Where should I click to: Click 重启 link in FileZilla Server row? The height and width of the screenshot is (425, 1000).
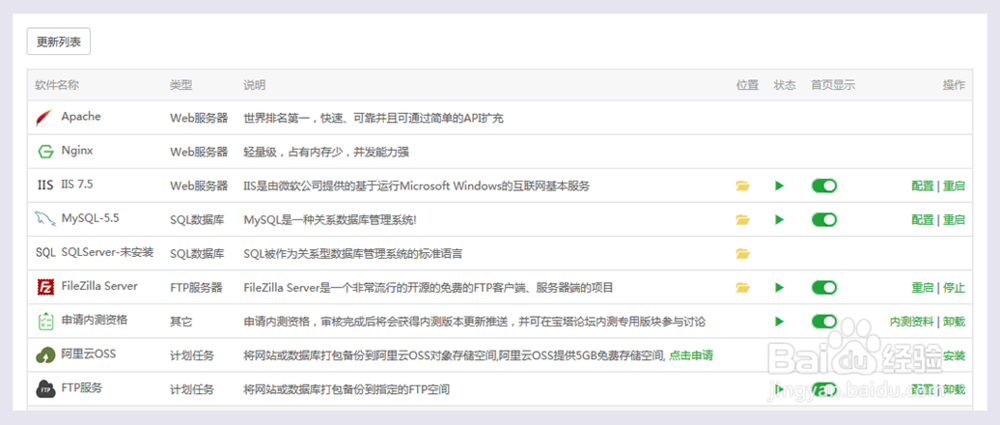pyautogui.click(x=922, y=287)
